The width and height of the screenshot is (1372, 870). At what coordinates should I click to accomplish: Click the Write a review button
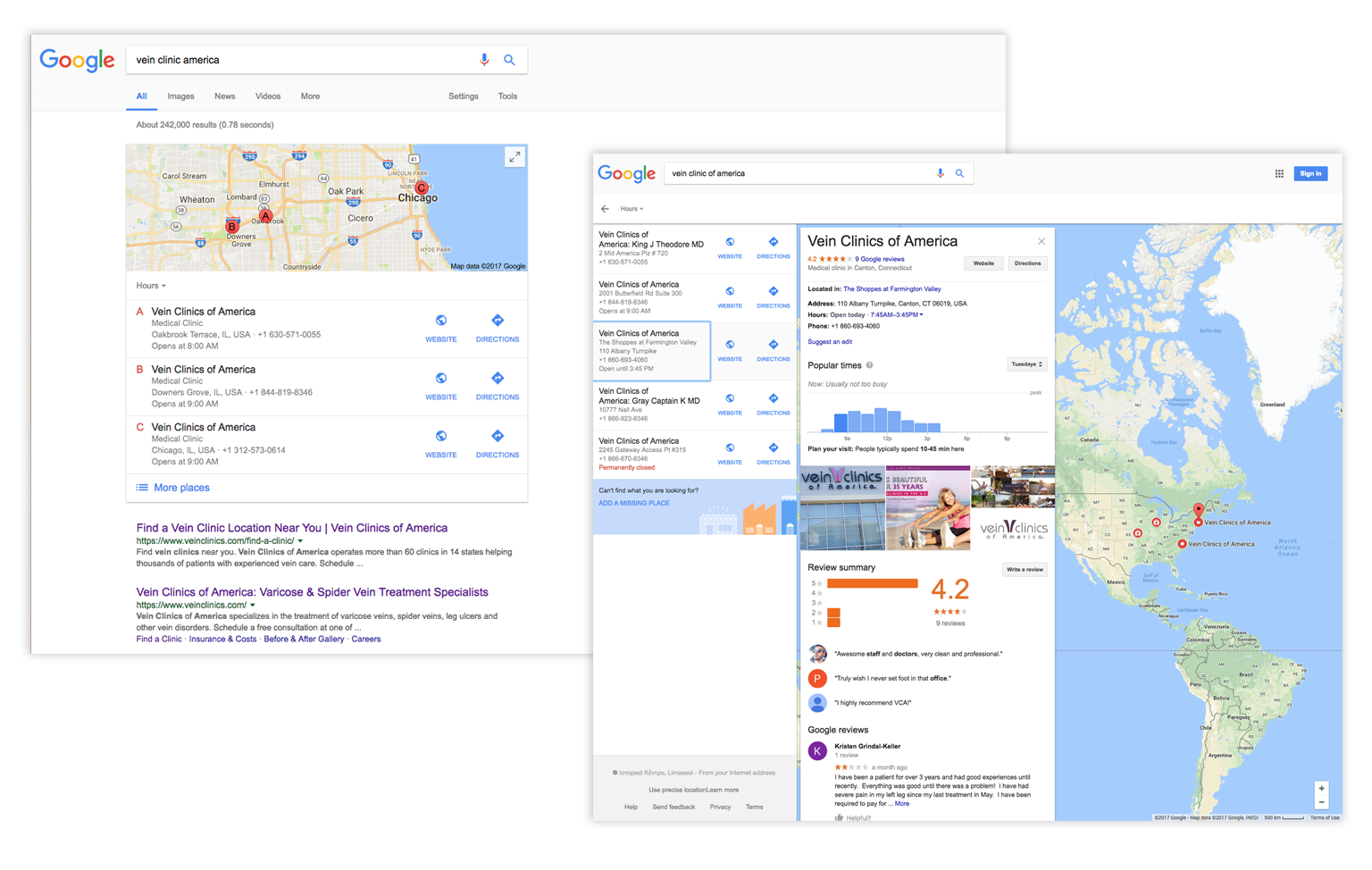point(1025,569)
